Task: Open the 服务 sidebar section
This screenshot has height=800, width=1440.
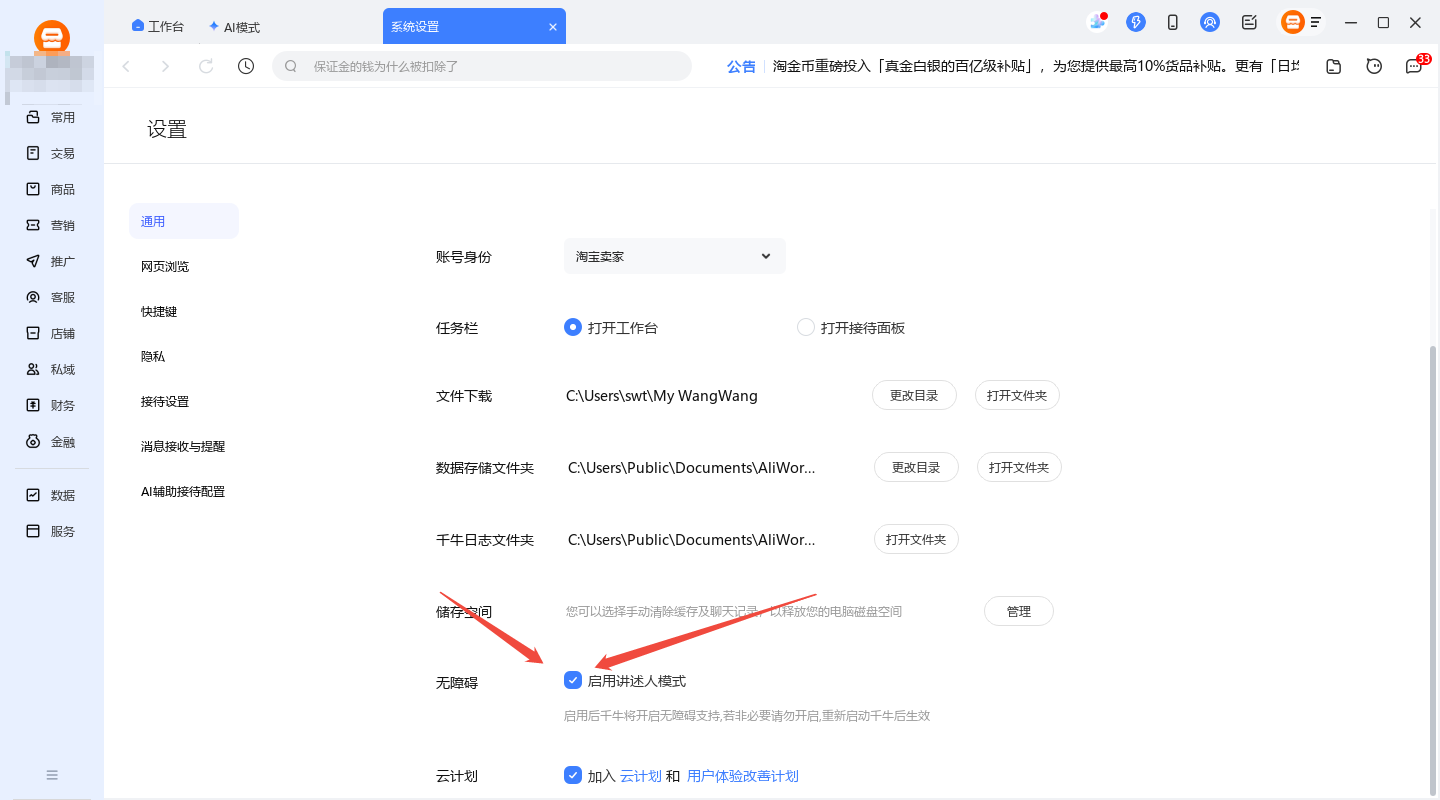Action: point(51,531)
